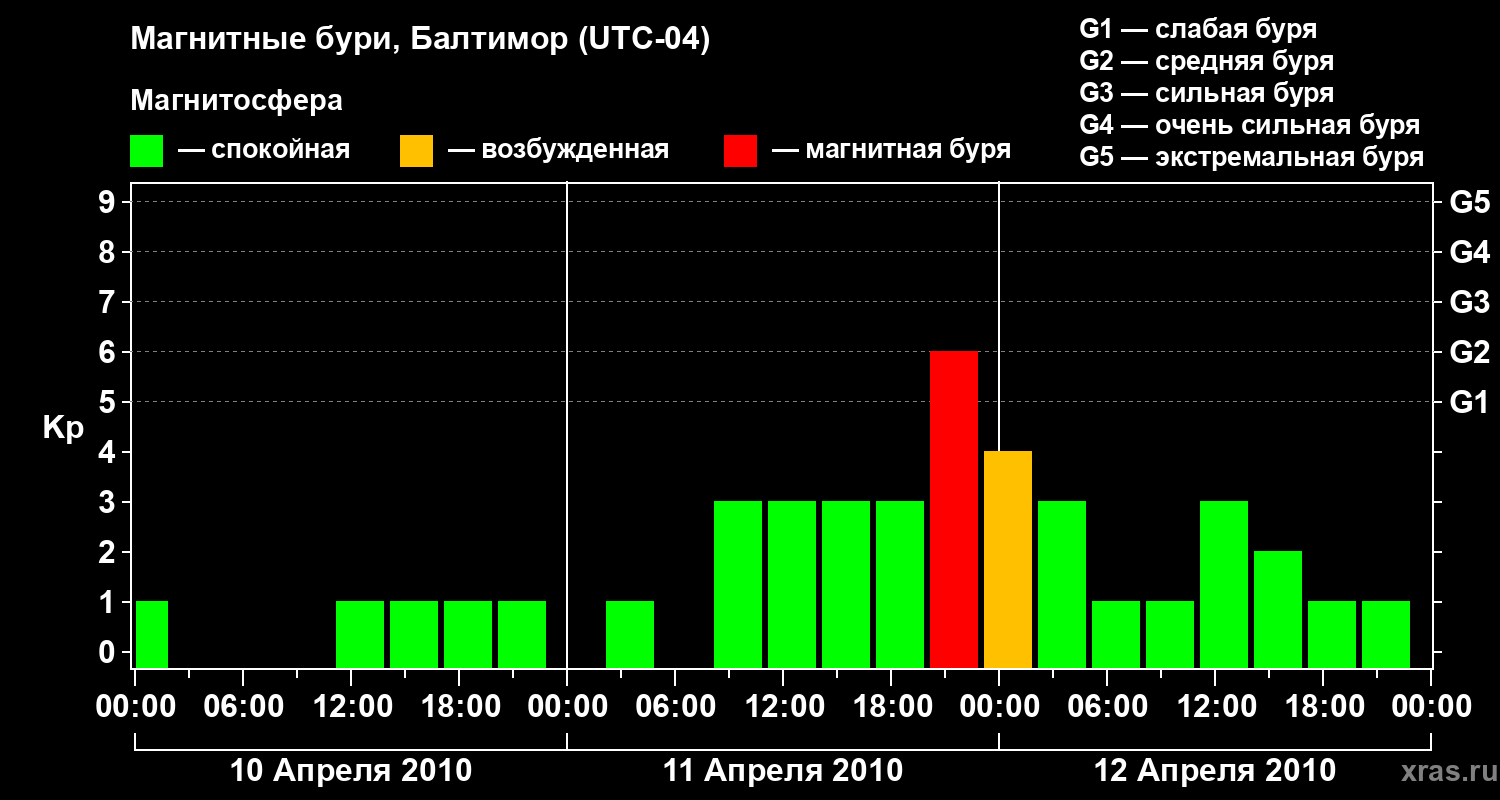Click the '— возбужденная' legend label
Viewport: 1500px width, 800px height.
558,151
